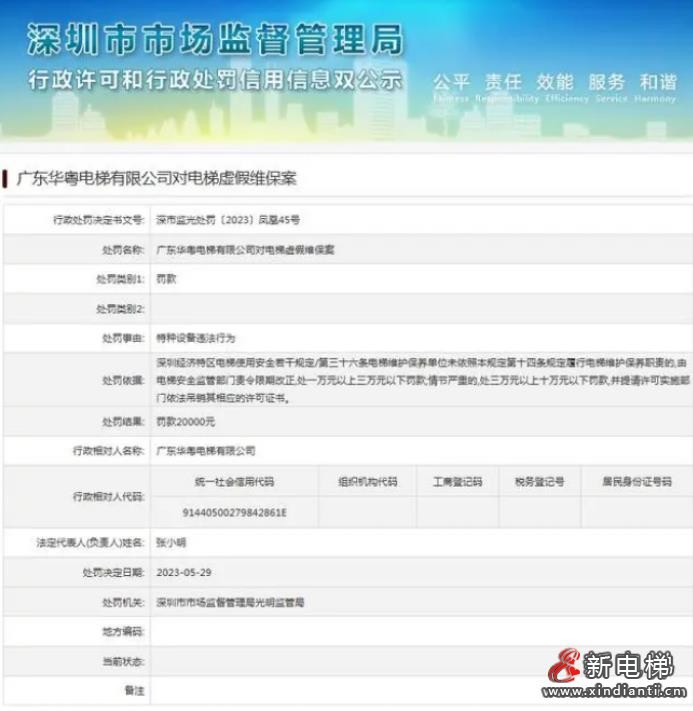Select the case name in the 处罚名称 row
The height and width of the screenshot is (711, 693).
point(245,250)
